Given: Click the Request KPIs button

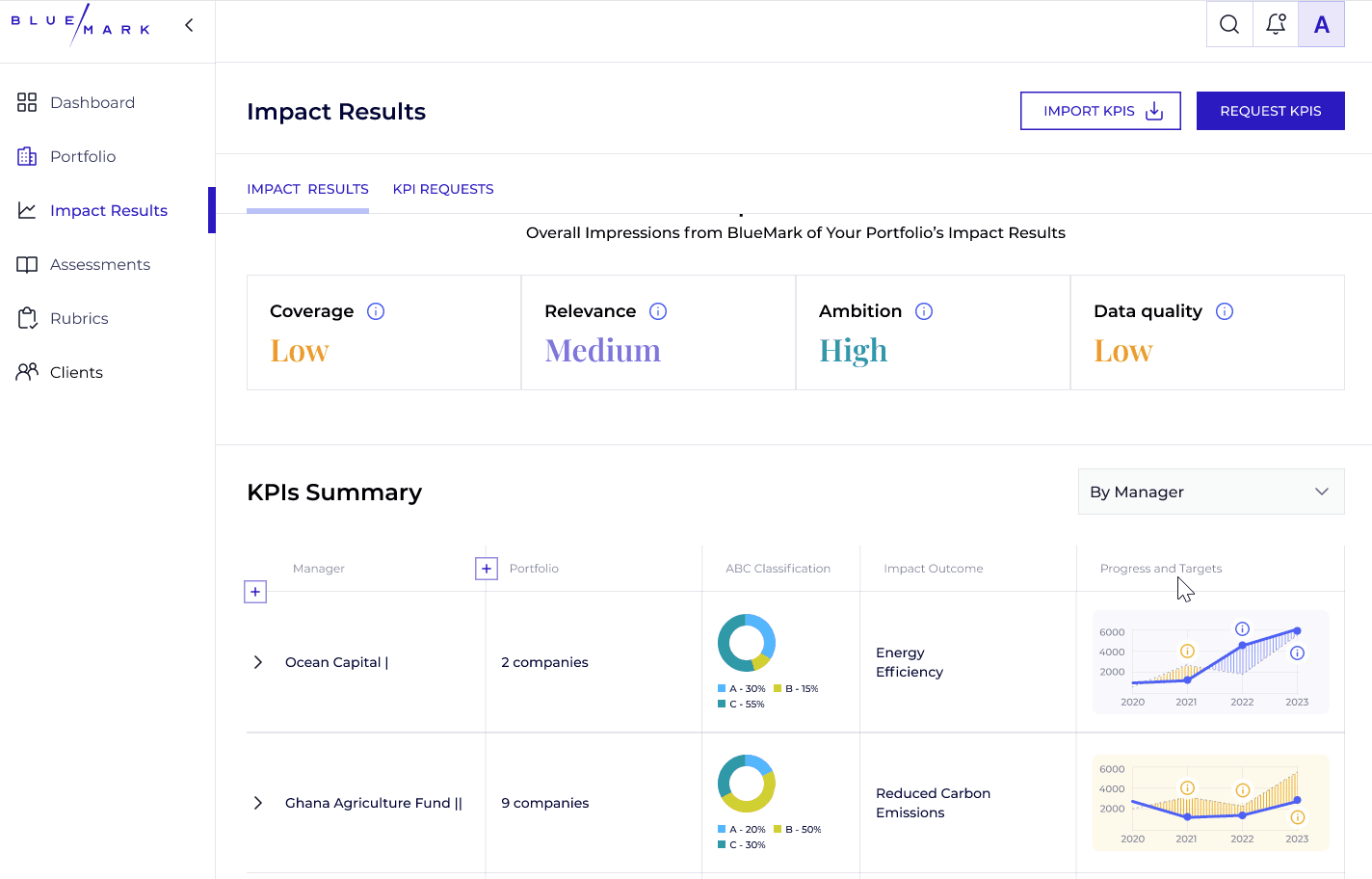Looking at the screenshot, I should coord(1270,111).
